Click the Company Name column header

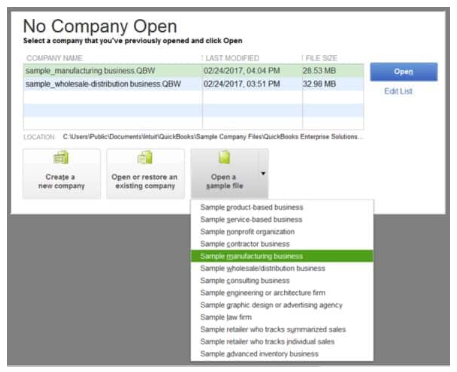pyautogui.click(x=54, y=58)
